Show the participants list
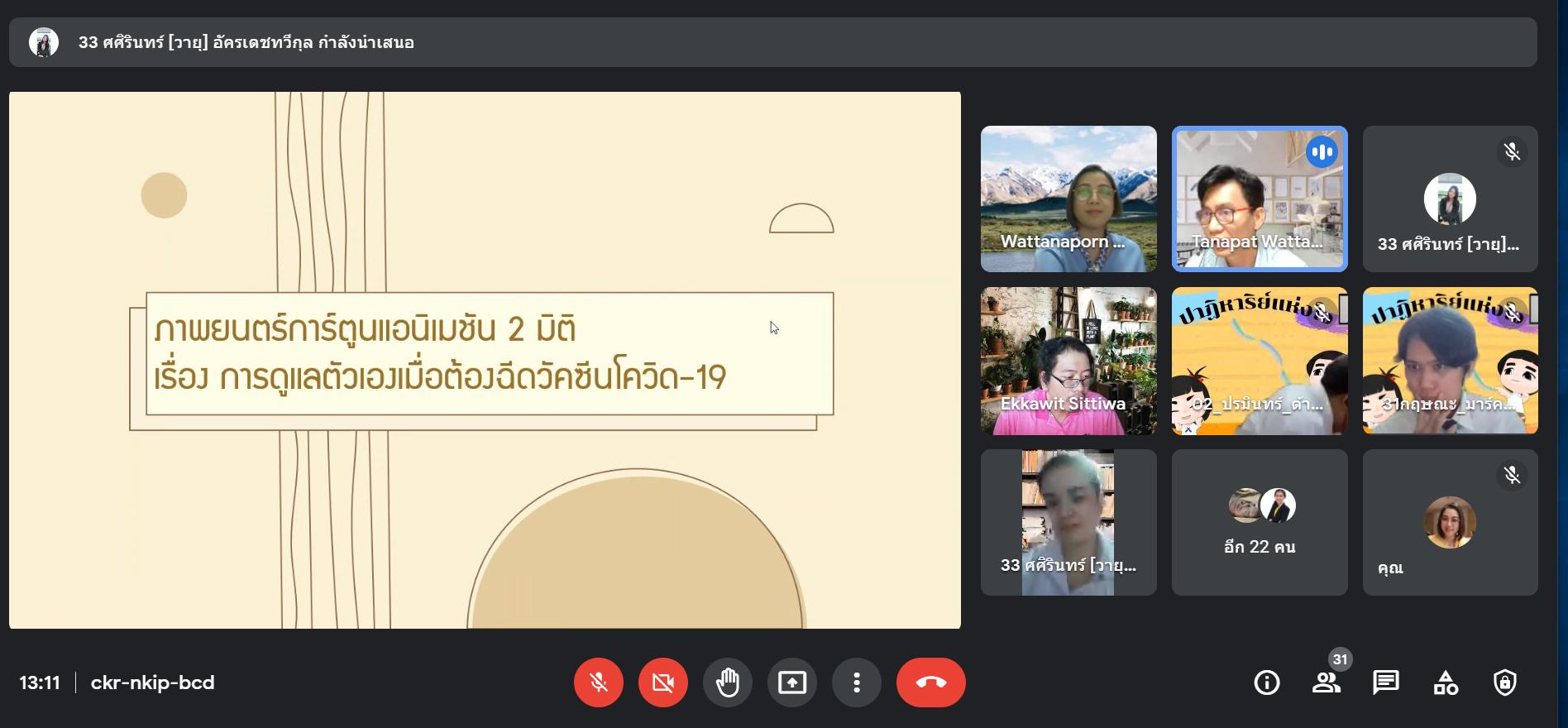 tap(1326, 682)
